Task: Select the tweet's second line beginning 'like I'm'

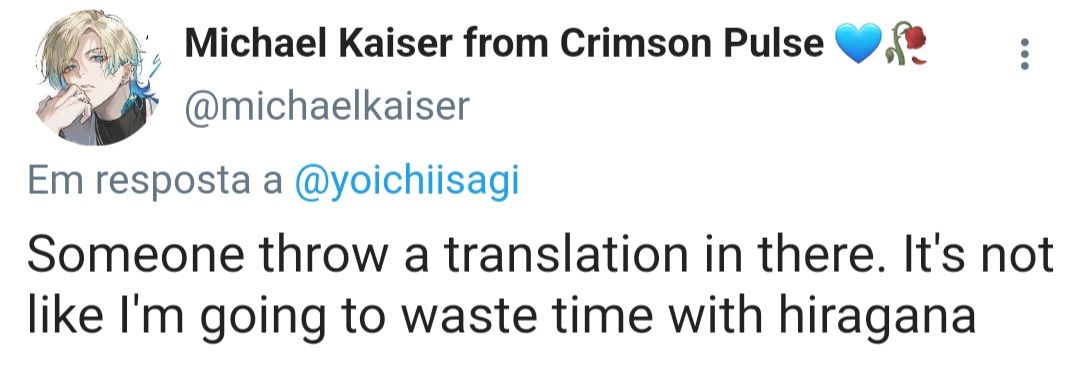Action: click(x=502, y=318)
